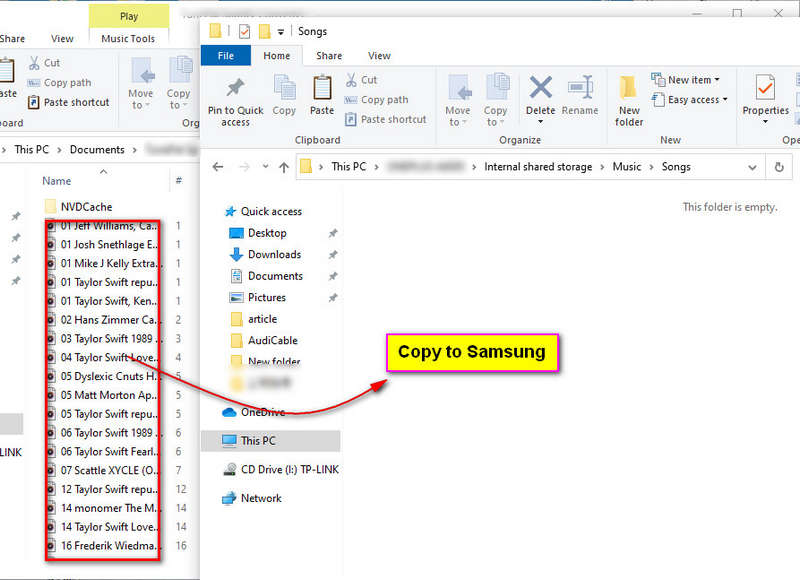Click Paste shortcut in Songs window ribbon

386,119
